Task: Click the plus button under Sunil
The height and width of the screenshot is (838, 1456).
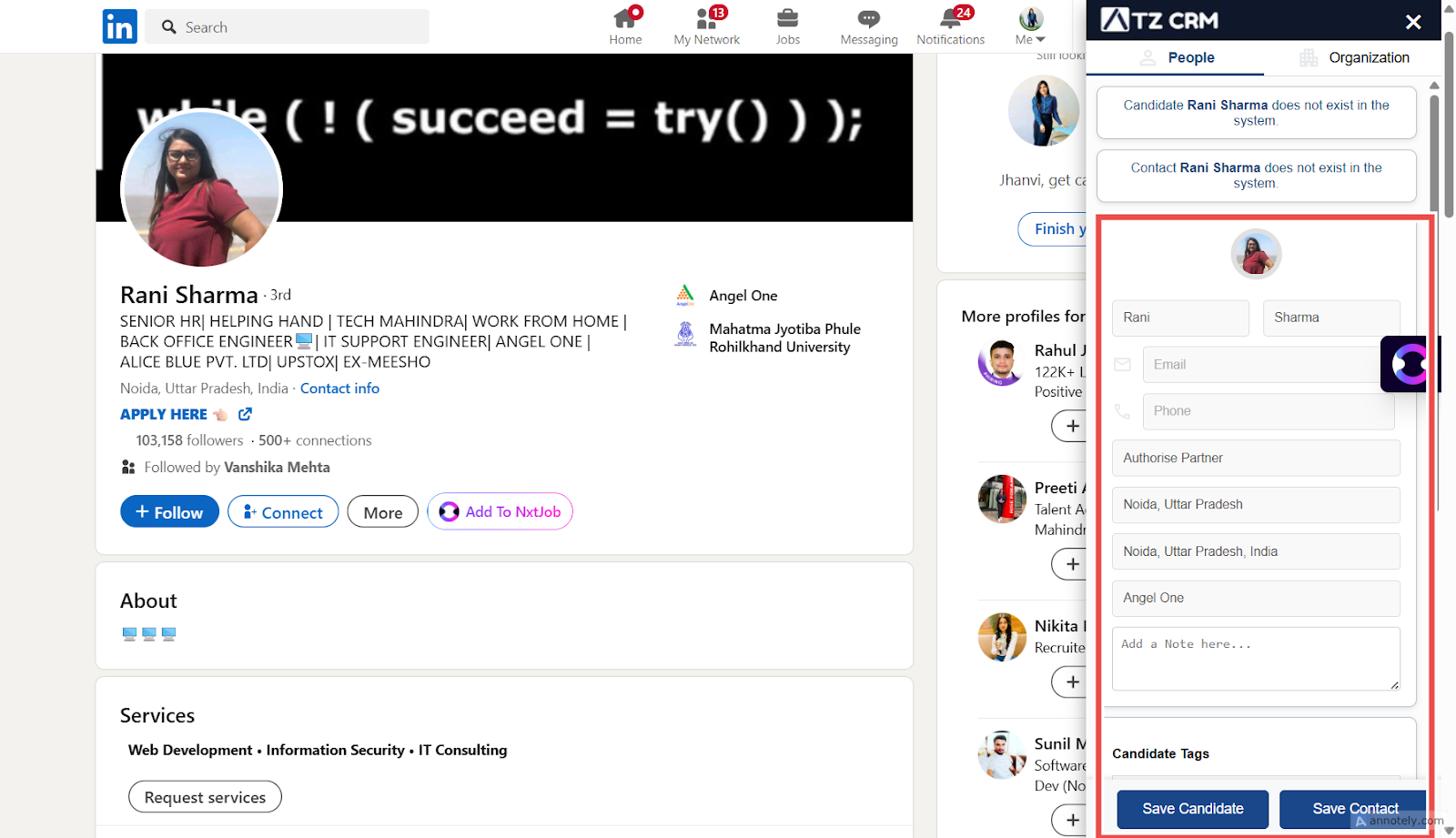Action: click(x=1071, y=820)
